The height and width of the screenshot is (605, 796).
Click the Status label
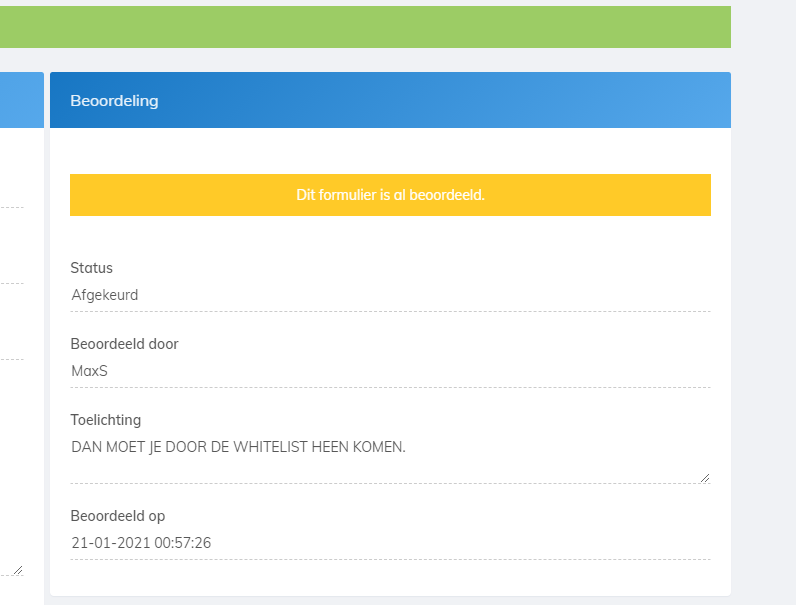coord(91,268)
